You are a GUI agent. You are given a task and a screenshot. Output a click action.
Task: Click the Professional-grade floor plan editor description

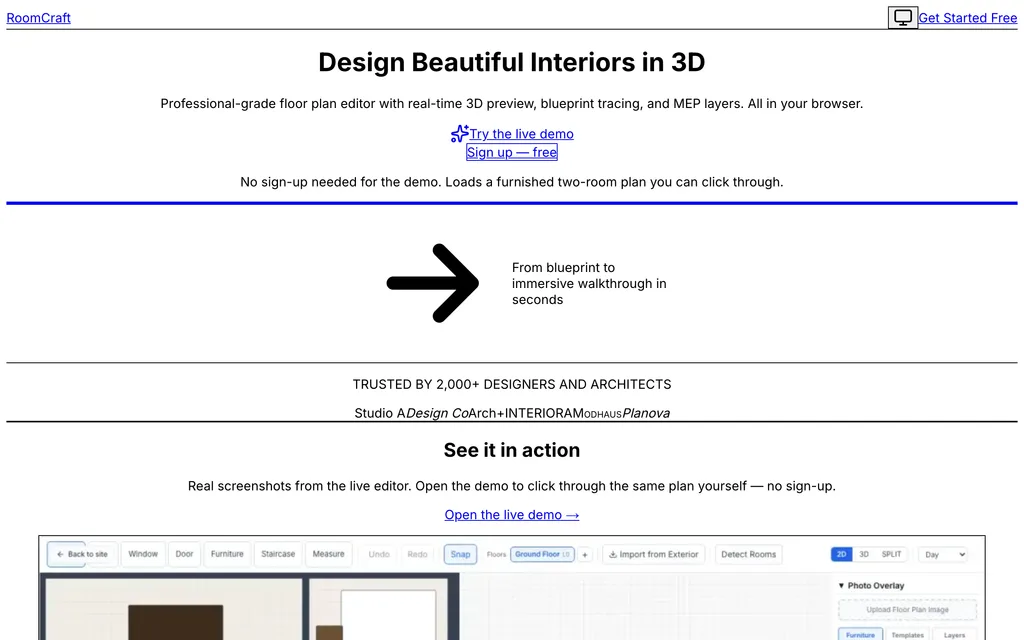coord(512,104)
